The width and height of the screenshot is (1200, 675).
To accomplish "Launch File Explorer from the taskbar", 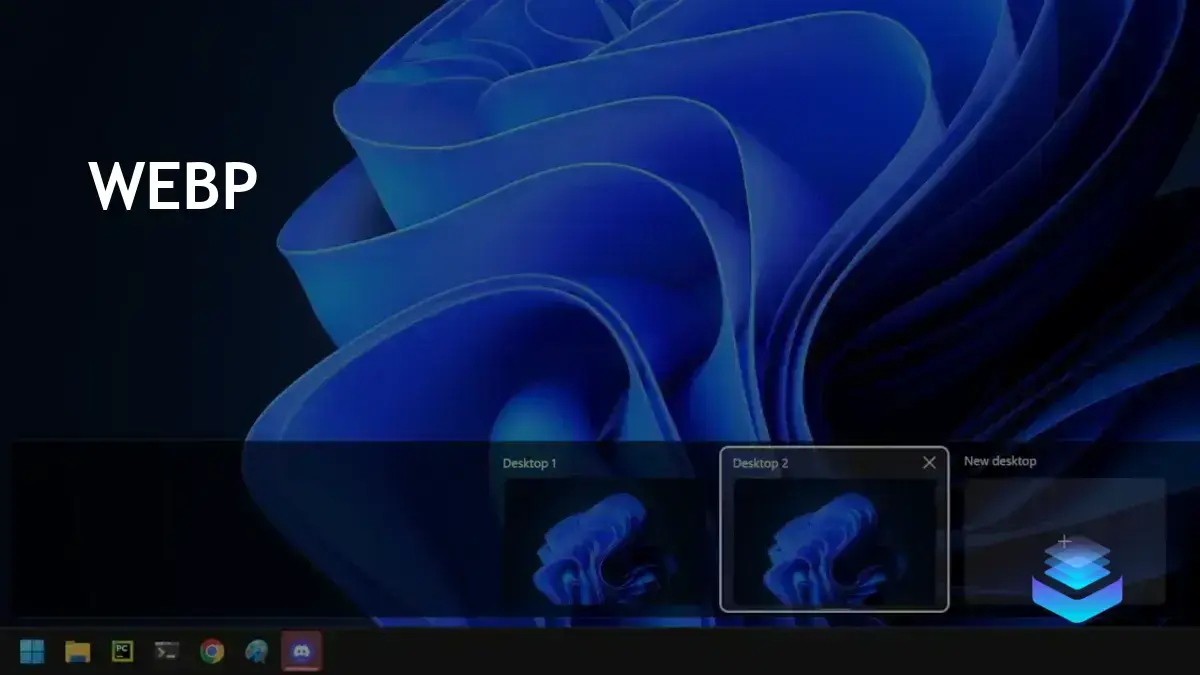I will [76, 651].
